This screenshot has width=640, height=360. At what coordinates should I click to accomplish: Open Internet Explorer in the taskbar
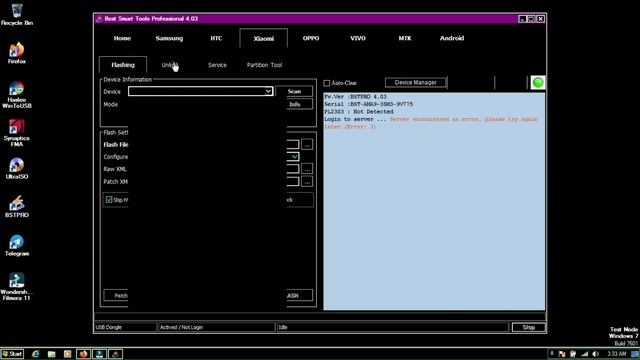click(x=36, y=354)
